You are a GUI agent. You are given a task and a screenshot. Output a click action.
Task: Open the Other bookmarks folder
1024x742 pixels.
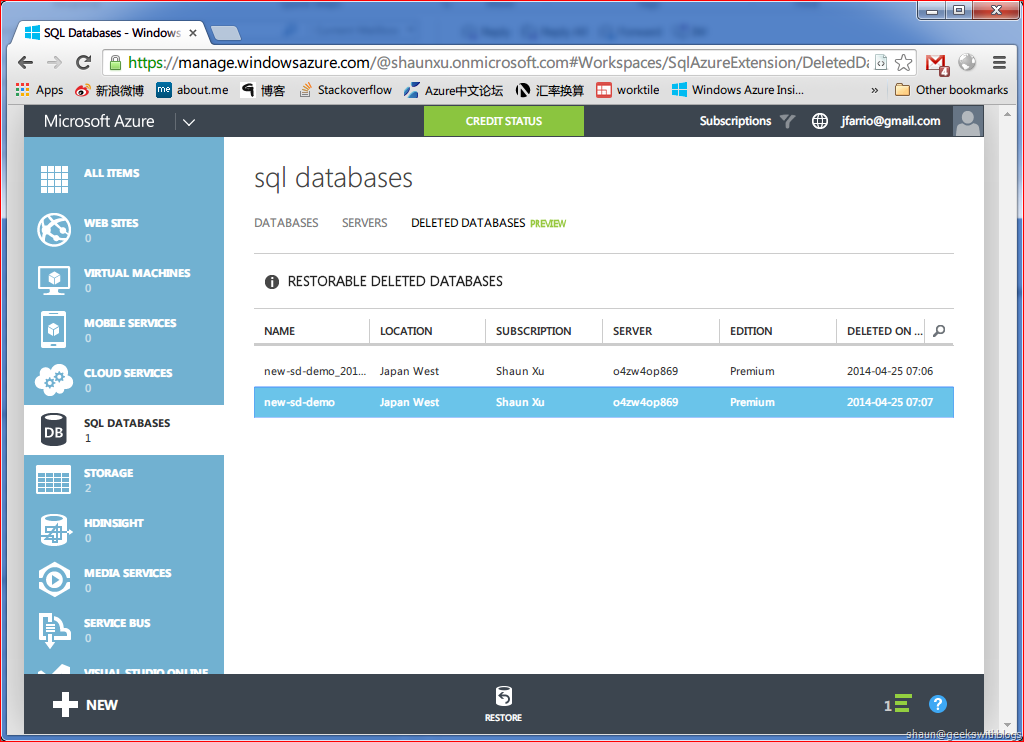point(952,90)
